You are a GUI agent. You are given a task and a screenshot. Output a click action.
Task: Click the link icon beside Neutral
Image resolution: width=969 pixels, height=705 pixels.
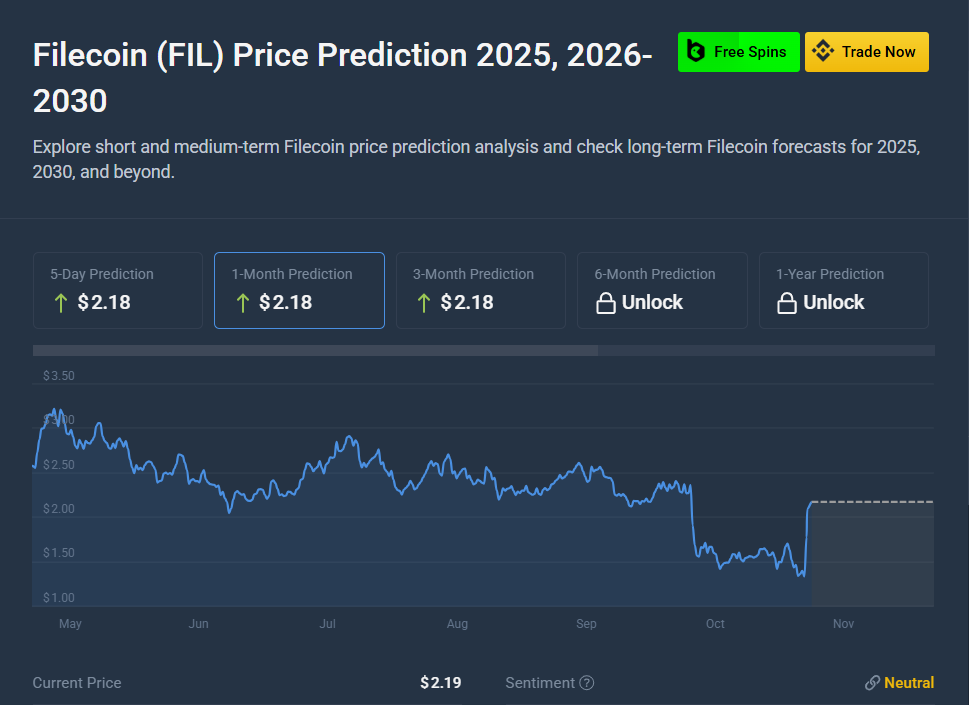(872, 683)
